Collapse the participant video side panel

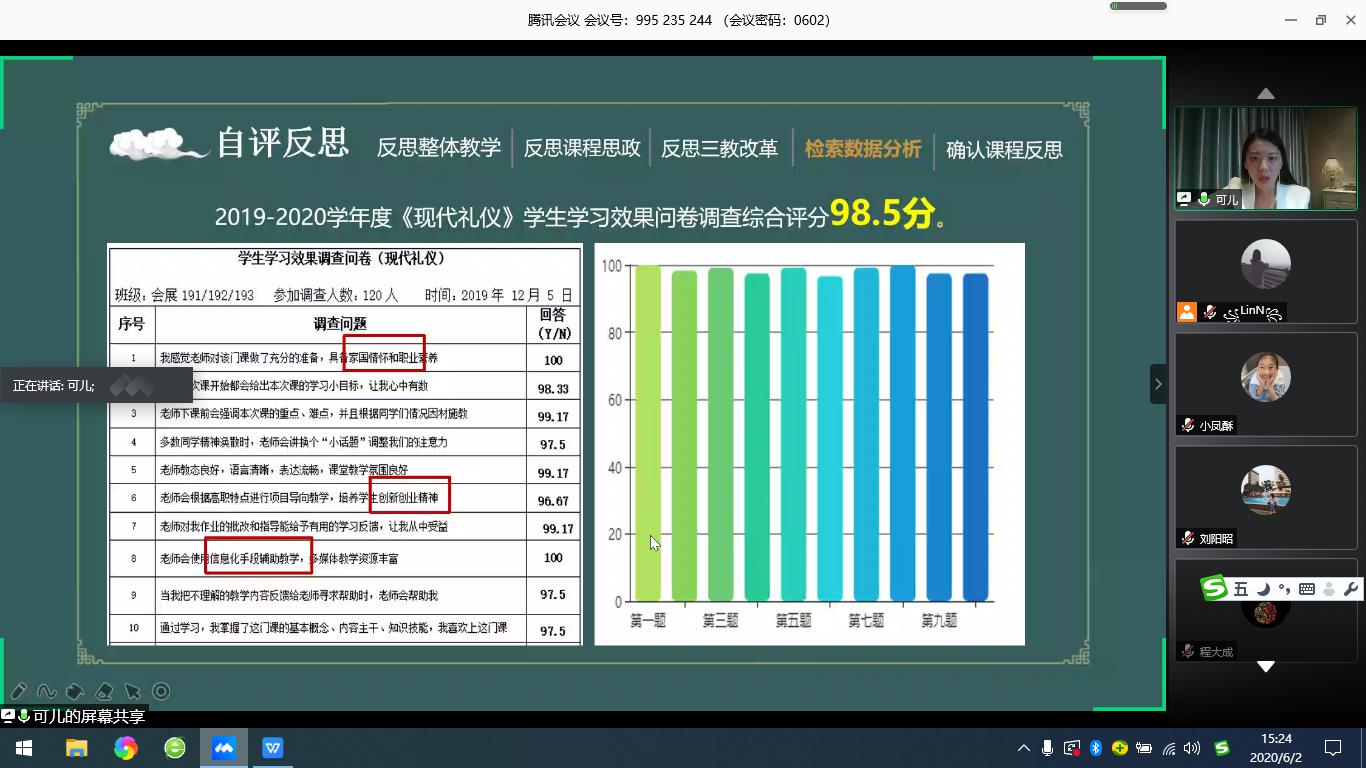pyautogui.click(x=1158, y=384)
